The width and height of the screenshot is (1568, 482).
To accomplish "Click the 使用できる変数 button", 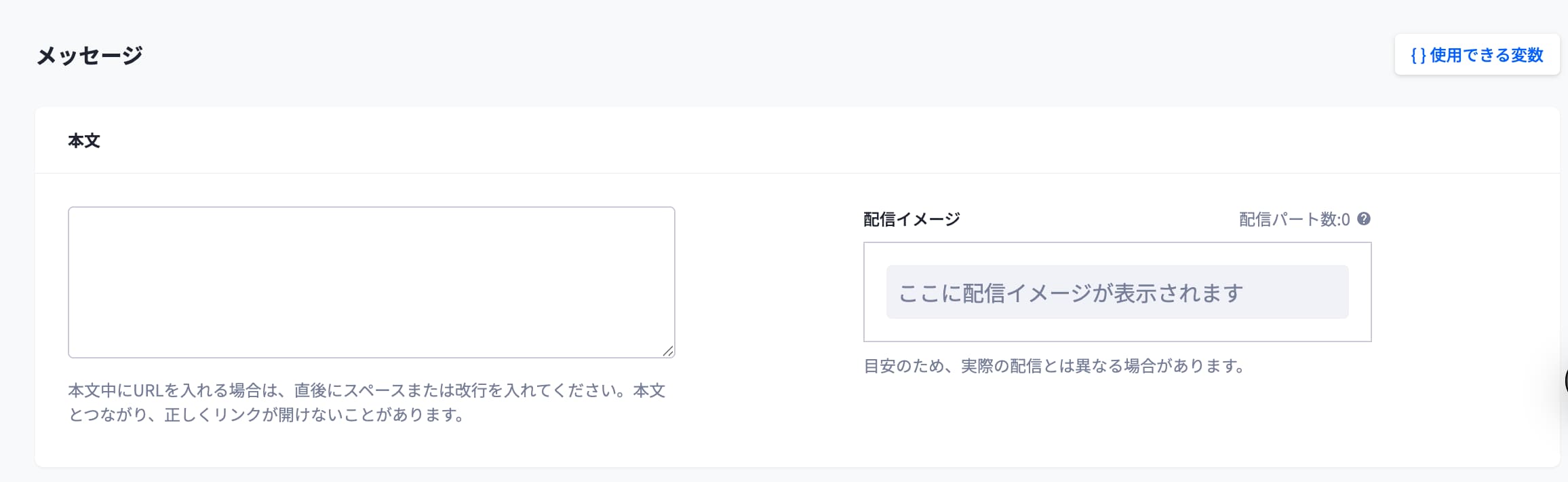I will [1476, 55].
